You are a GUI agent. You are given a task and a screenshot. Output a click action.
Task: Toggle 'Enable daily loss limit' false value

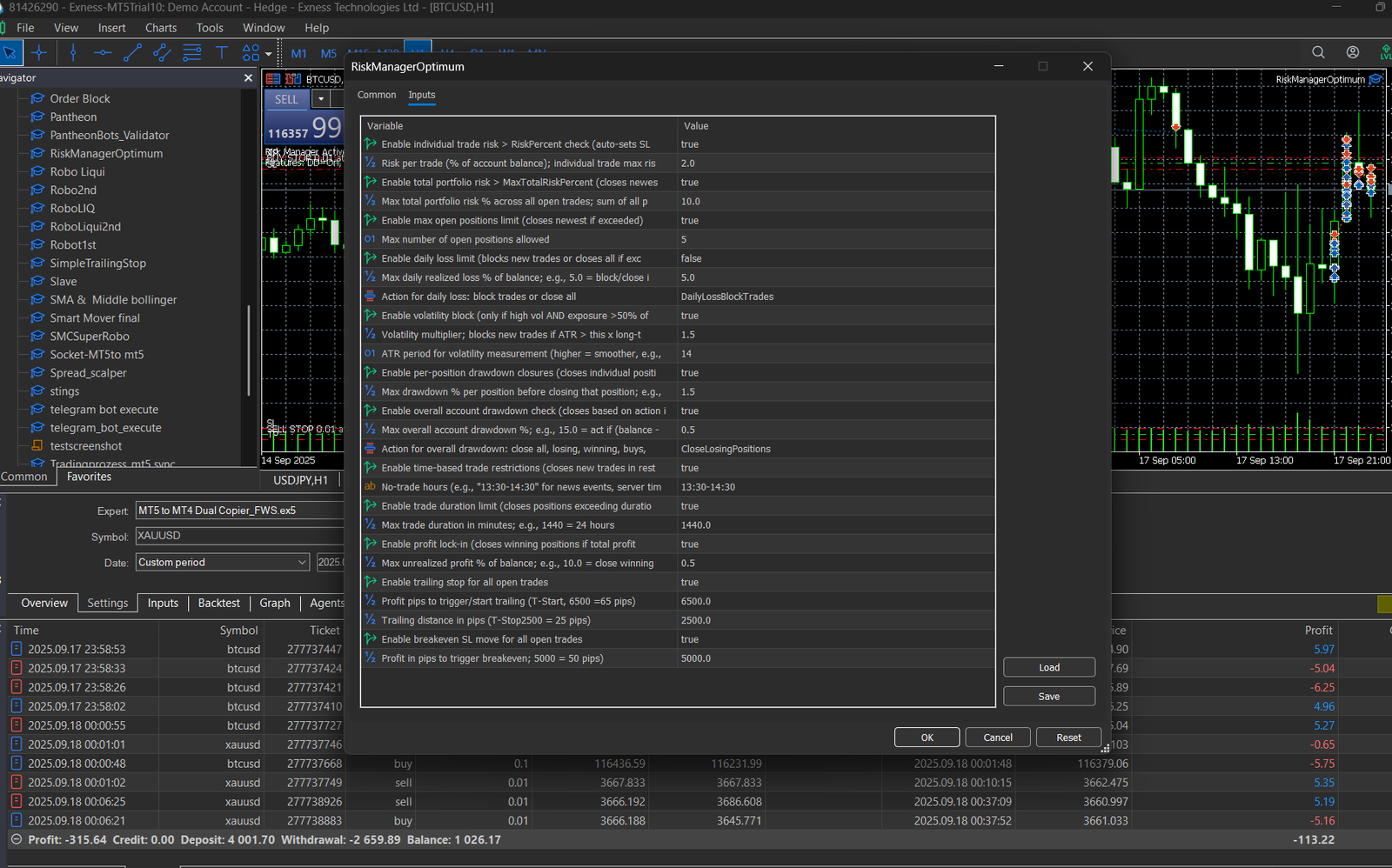[691, 259]
